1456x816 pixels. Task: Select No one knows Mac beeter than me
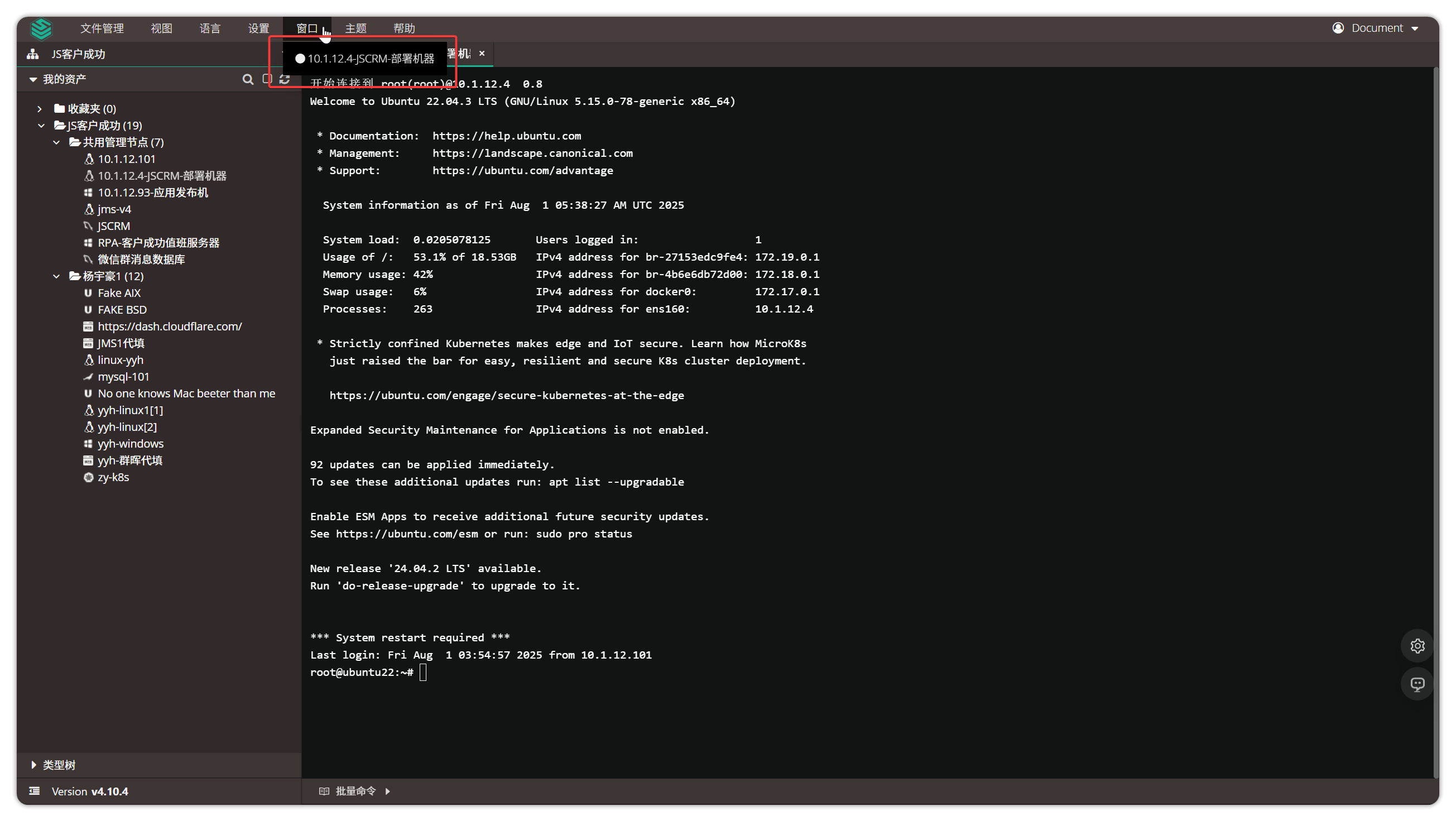(x=186, y=394)
